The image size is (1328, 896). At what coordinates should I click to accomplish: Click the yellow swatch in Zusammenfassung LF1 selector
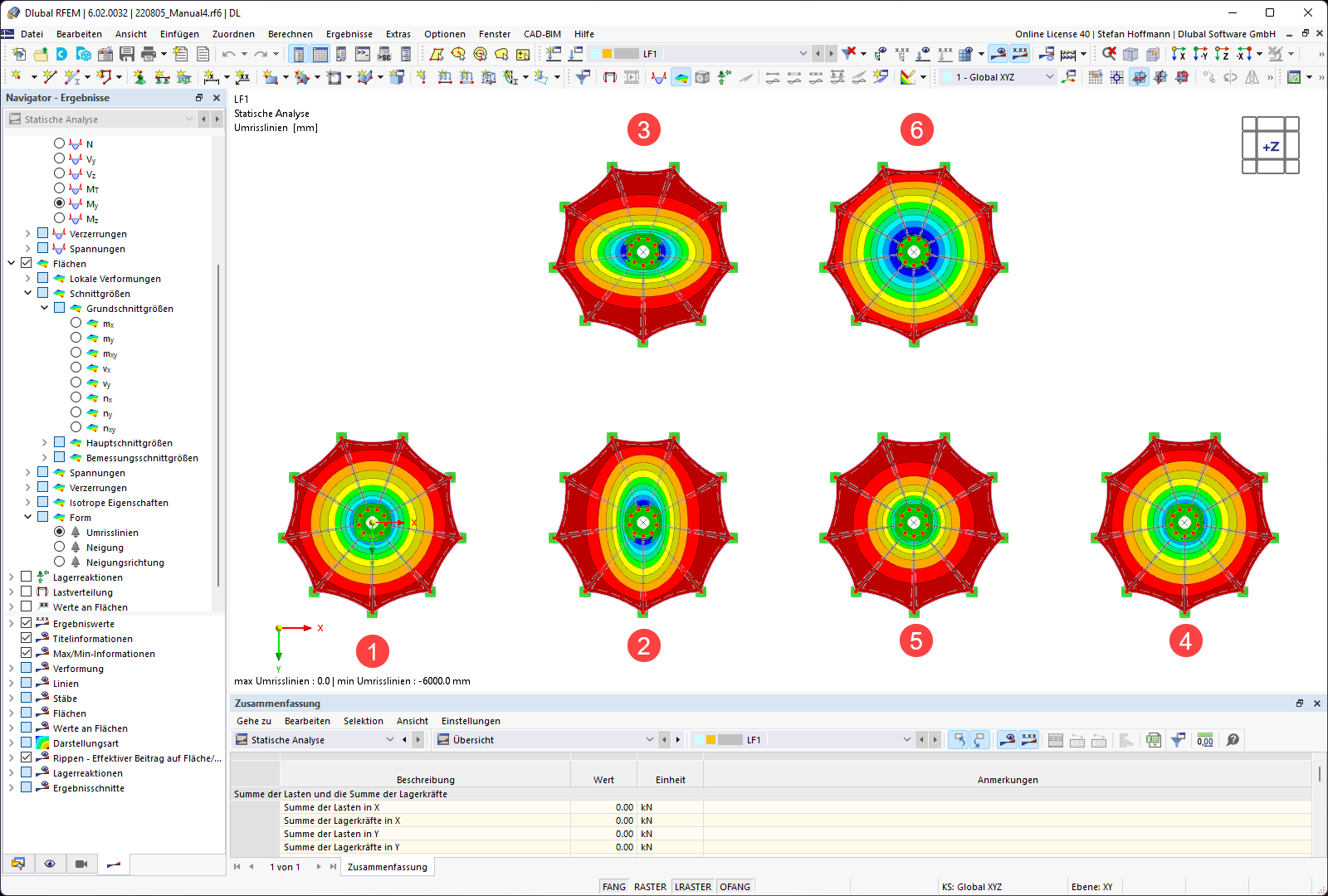710,740
